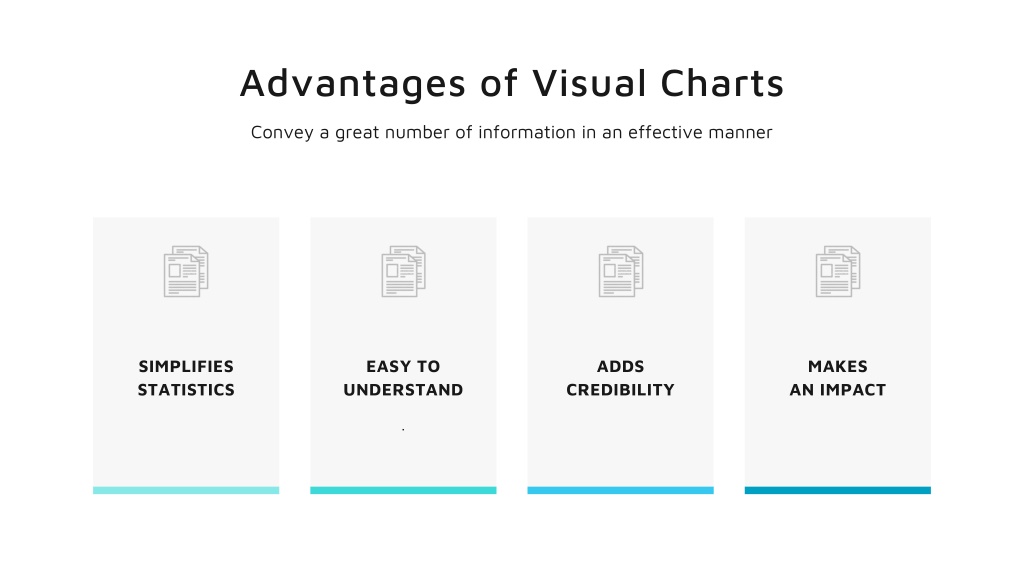The height and width of the screenshot is (576, 1024).
Task: Select the turquoise bar under Easy to Understand
Action: pos(404,490)
